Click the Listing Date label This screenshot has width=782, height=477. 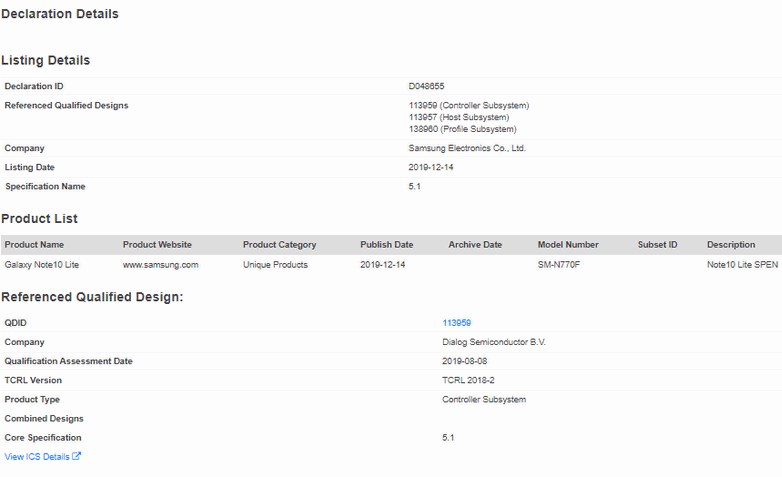point(29,167)
